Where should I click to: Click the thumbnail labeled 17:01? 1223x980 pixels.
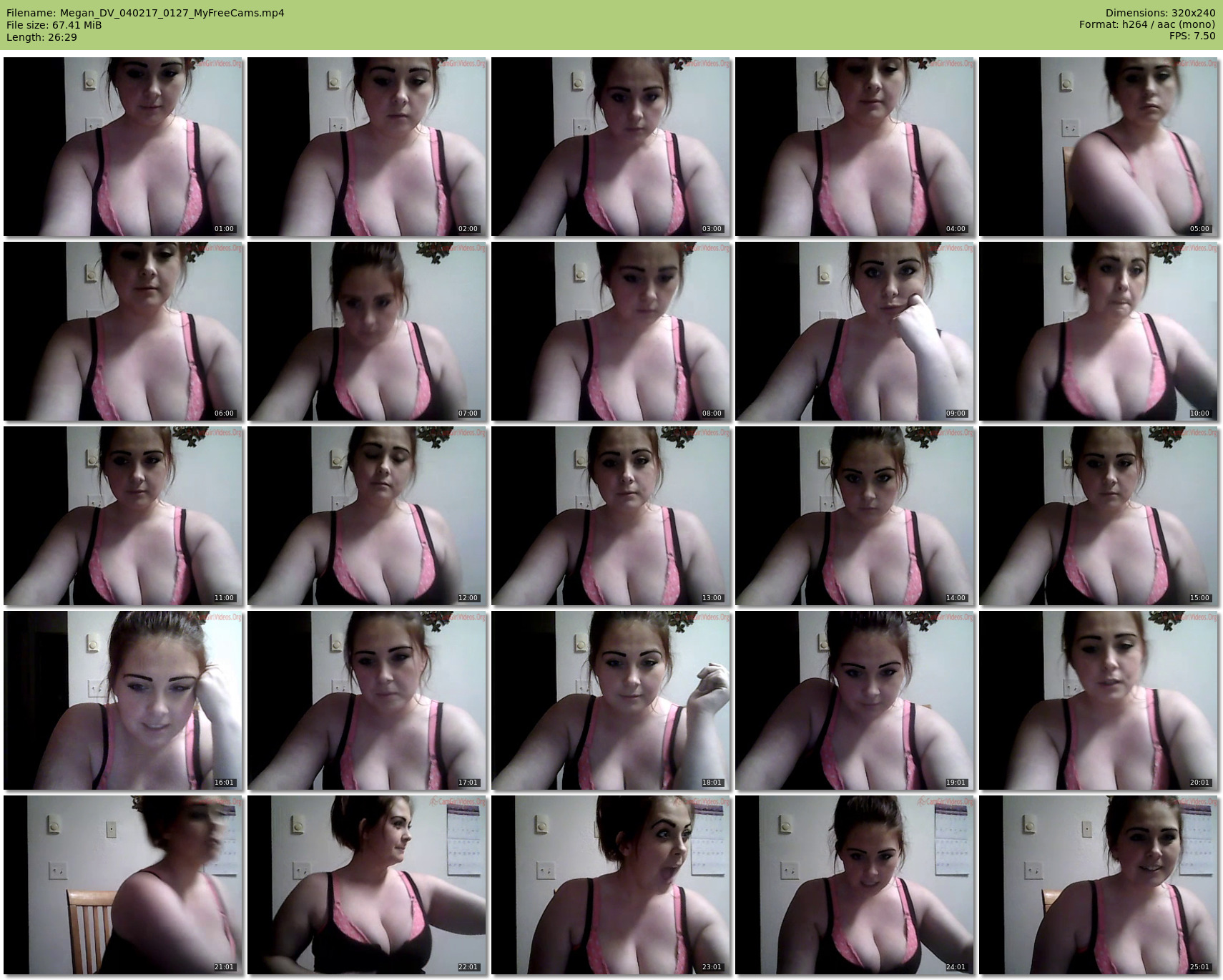(x=367, y=700)
